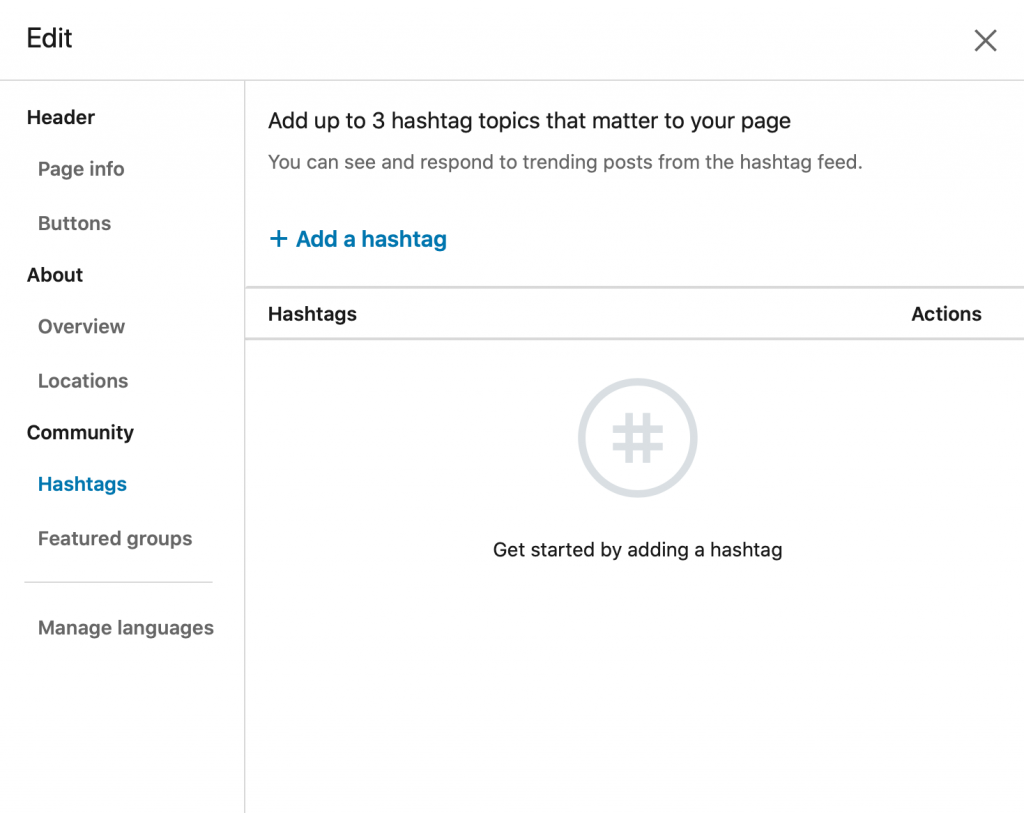
Task: Click the About section label
Action: (x=55, y=275)
